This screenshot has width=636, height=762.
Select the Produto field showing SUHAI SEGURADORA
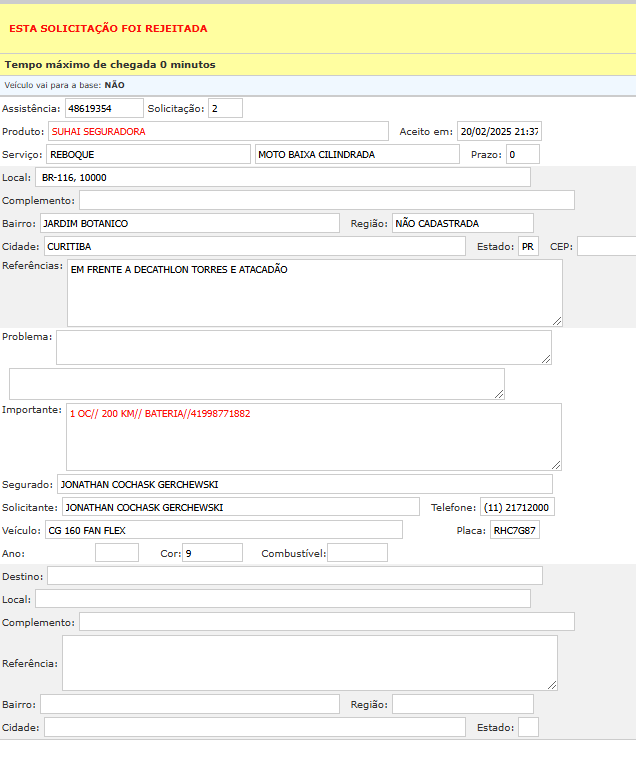click(218, 131)
